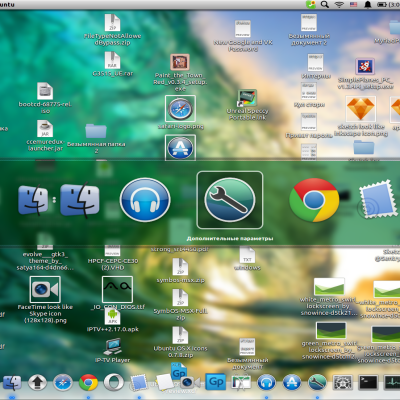Select the IPTV++2.17.0.apk file
The width and height of the screenshot is (400, 400).
[x=112, y=320]
